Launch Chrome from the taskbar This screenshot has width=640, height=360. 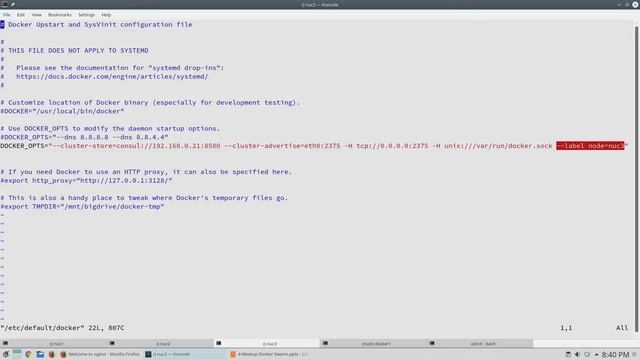(x=28, y=354)
